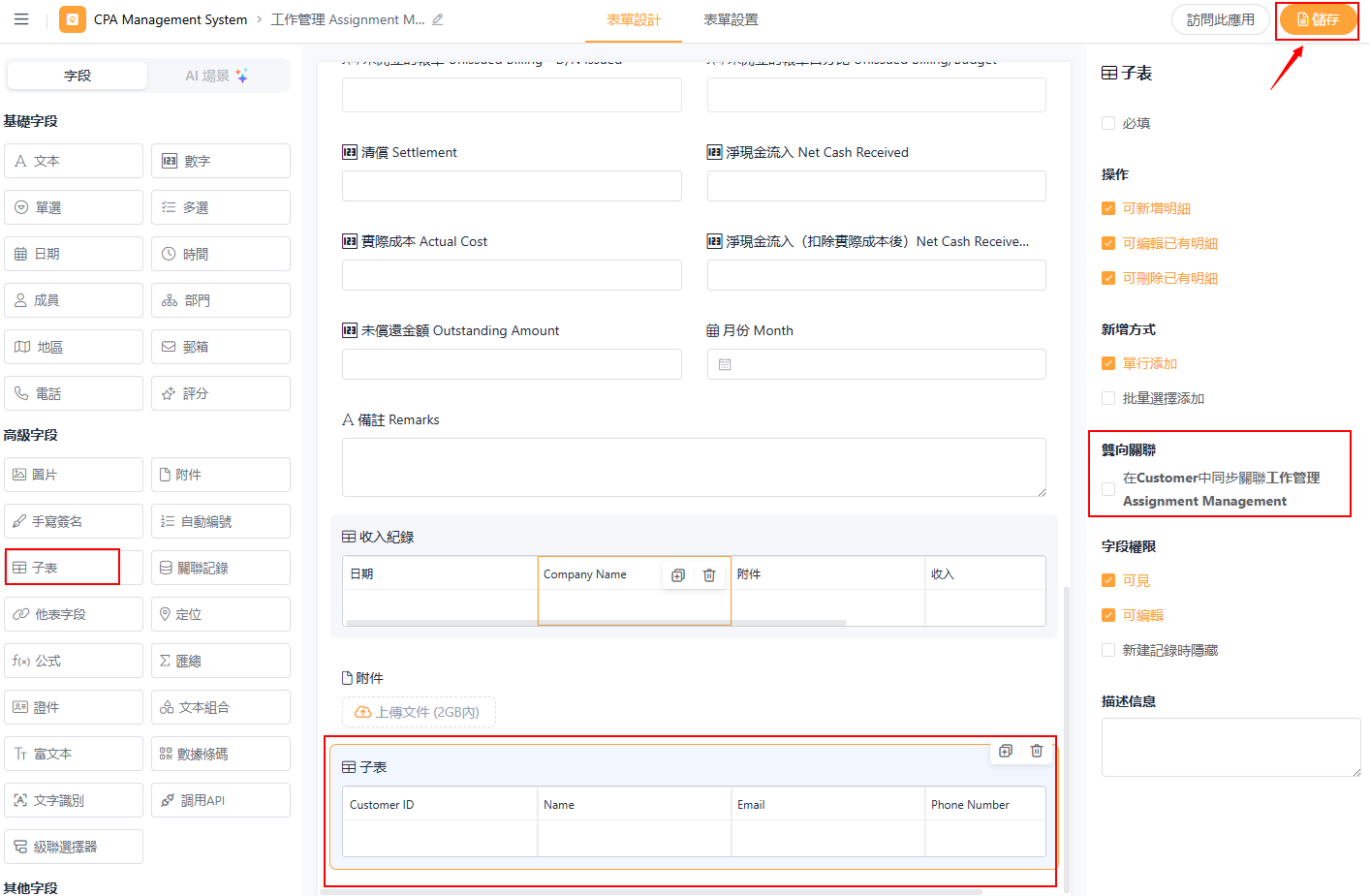Switch to the 表單設置 tab
This screenshot has height=896, width=1370.
click(731, 19)
